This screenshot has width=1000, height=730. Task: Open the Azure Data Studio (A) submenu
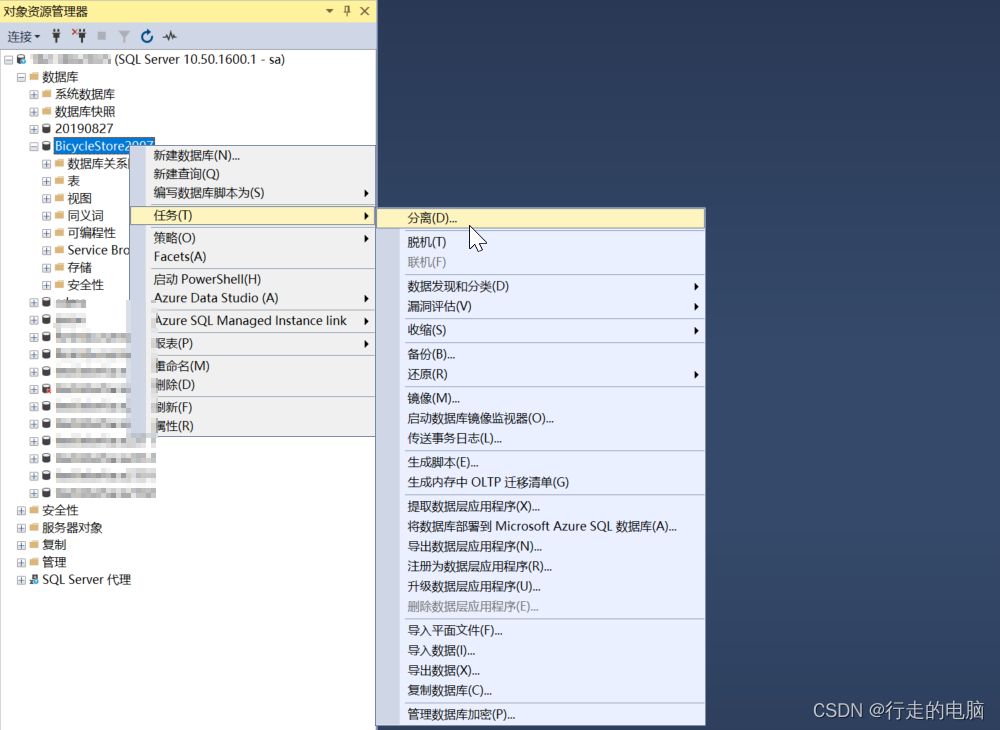tap(253, 298)
